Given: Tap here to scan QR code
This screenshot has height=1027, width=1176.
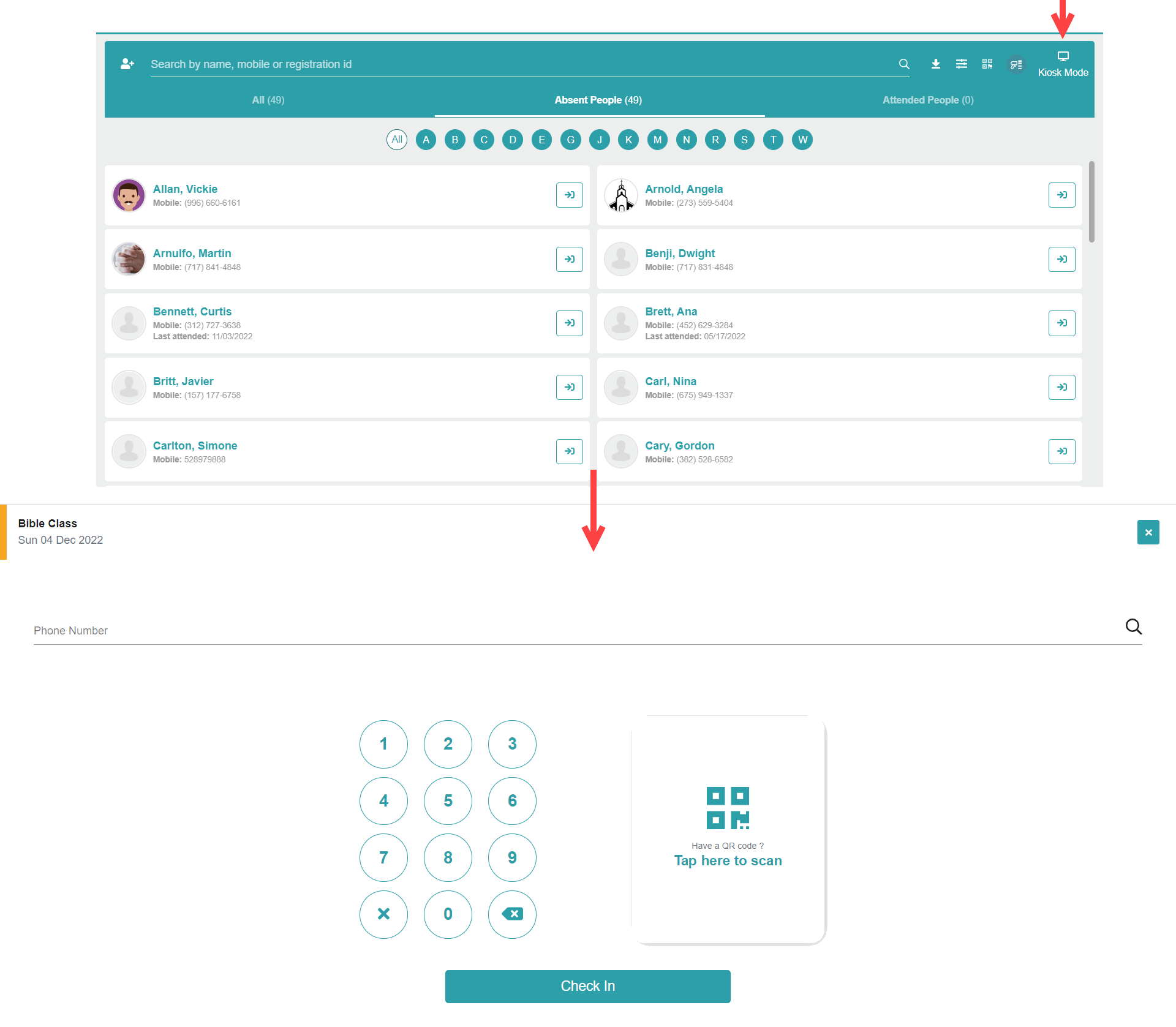Looking at the screenshot, I should (x=728, y=830).
